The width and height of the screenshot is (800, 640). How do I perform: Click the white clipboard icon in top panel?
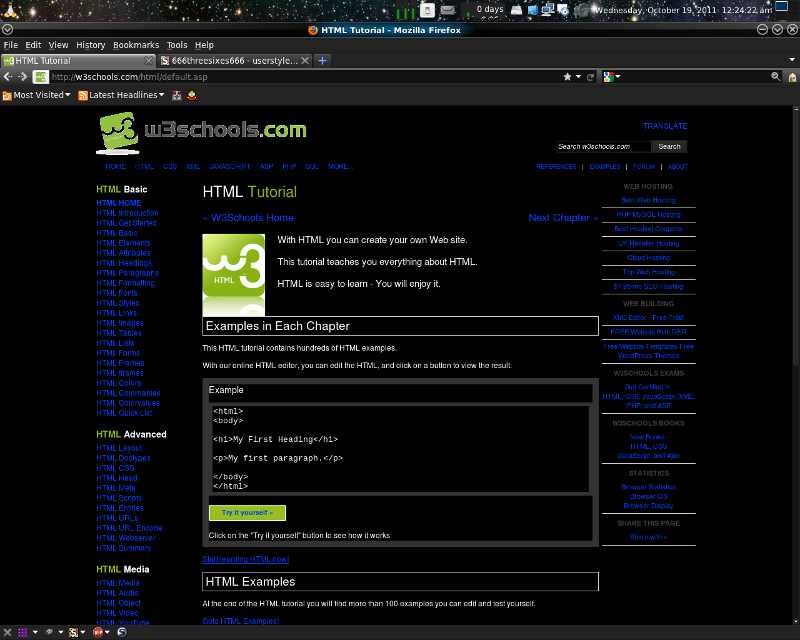pyautogui.click(x=428, y=10)
